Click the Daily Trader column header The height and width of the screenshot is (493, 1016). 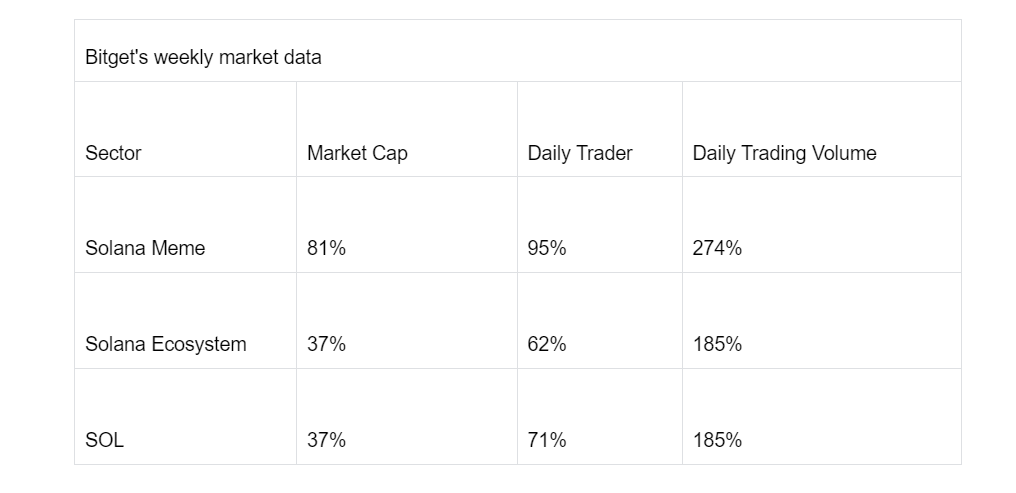click(x=580, y=153)
